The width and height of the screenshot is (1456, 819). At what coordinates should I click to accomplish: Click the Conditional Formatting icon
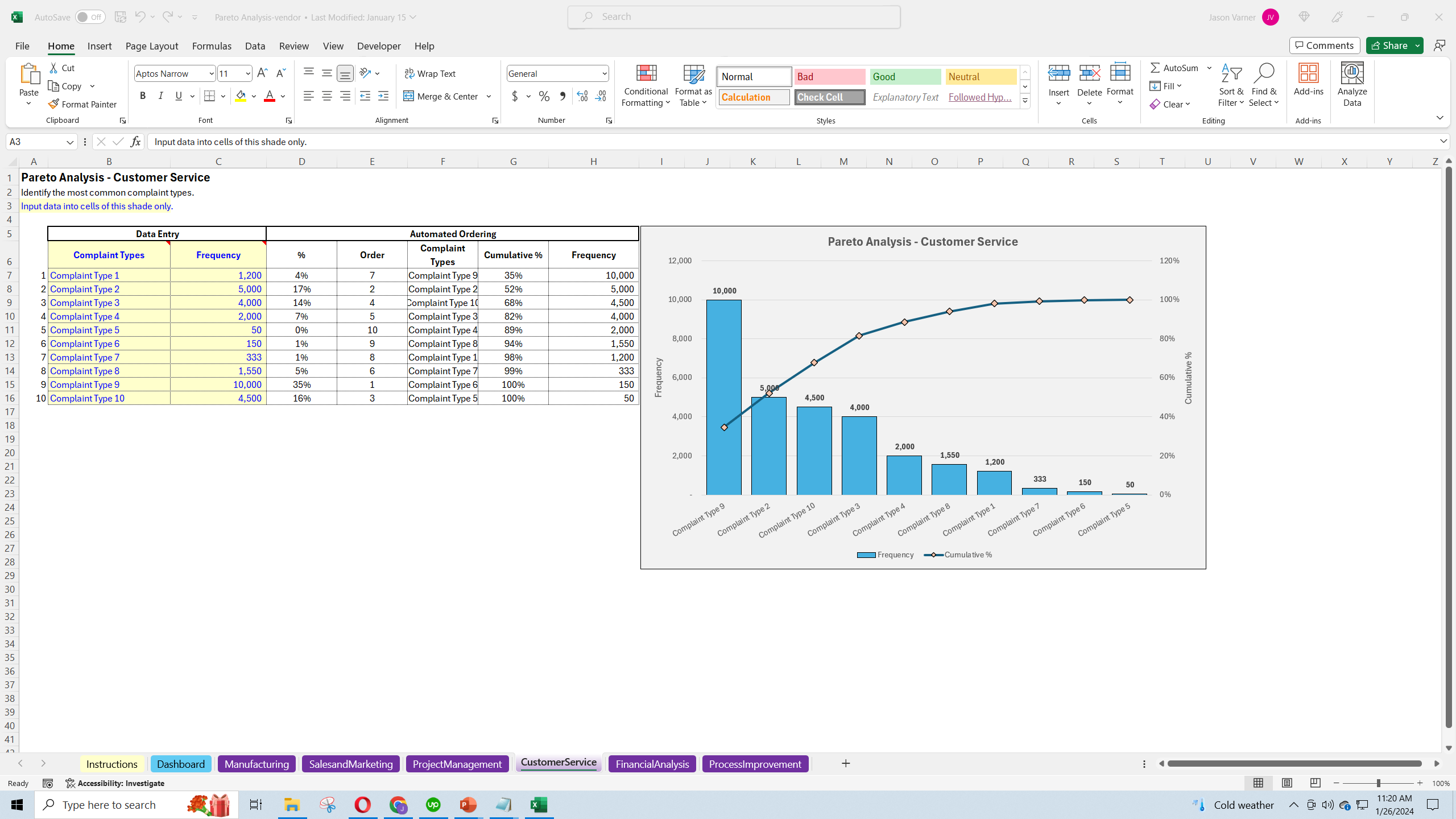click(x=646, y=74)
